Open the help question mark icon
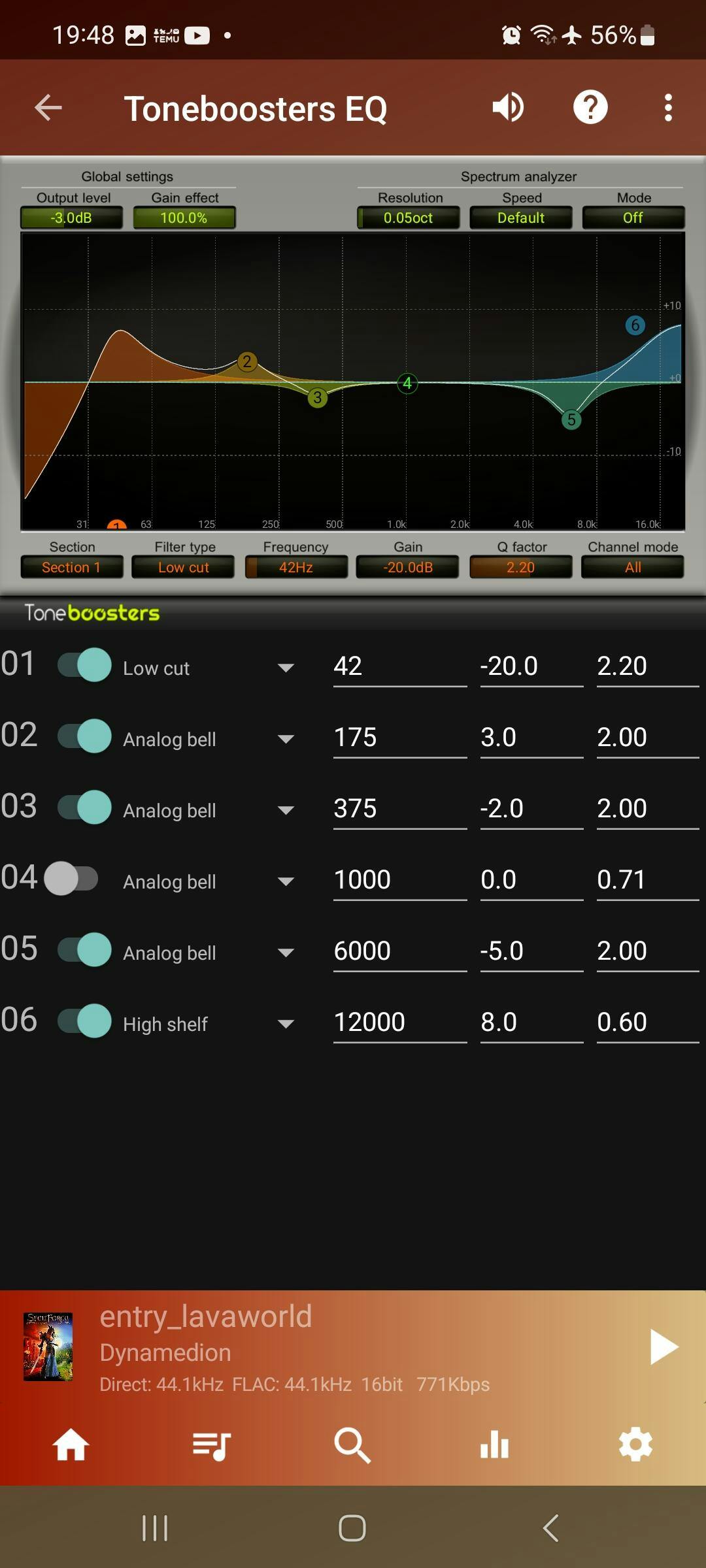Image resolution: width=706 pixels, height=1568 pixels. click(590, 107)
